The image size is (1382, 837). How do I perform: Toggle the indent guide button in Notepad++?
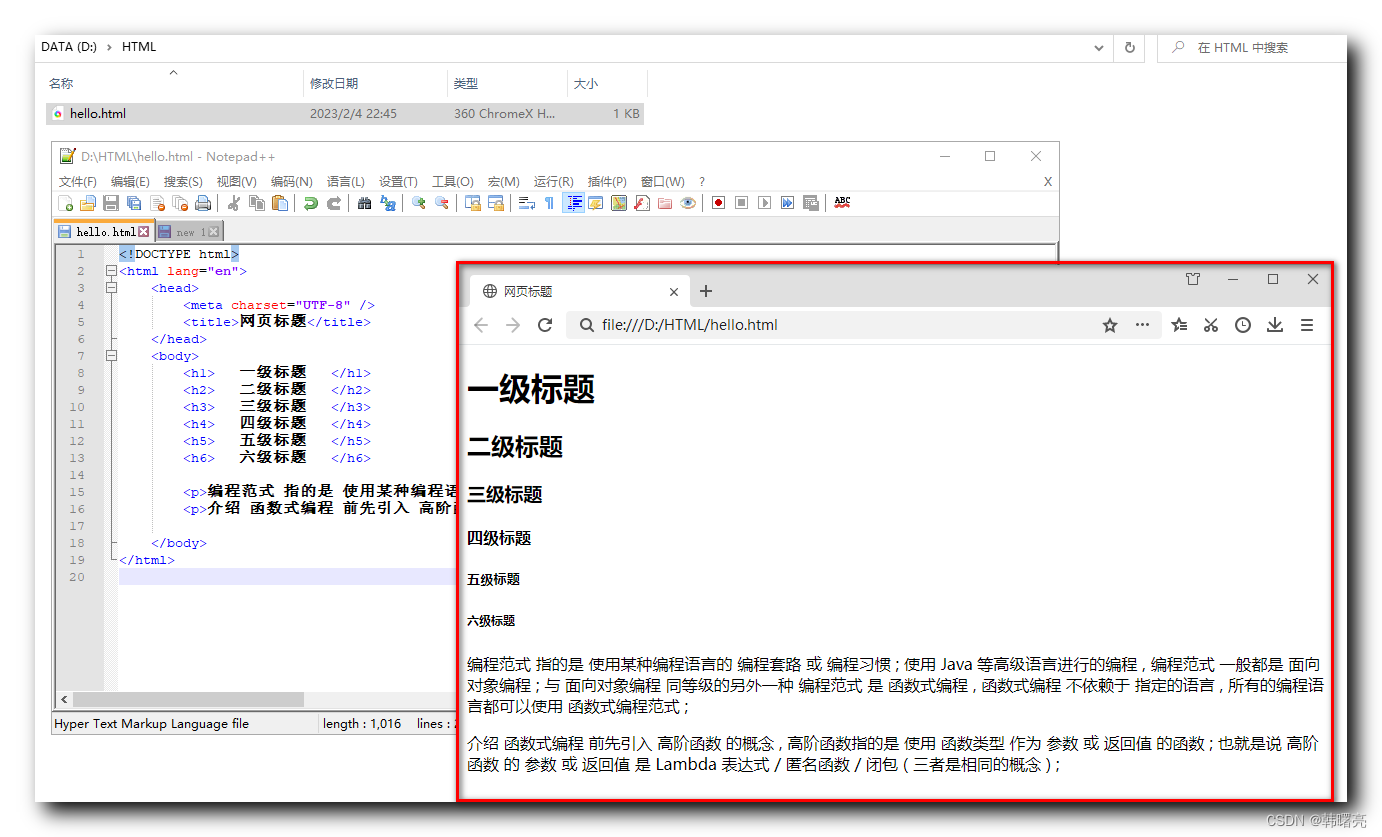point(573,203)
